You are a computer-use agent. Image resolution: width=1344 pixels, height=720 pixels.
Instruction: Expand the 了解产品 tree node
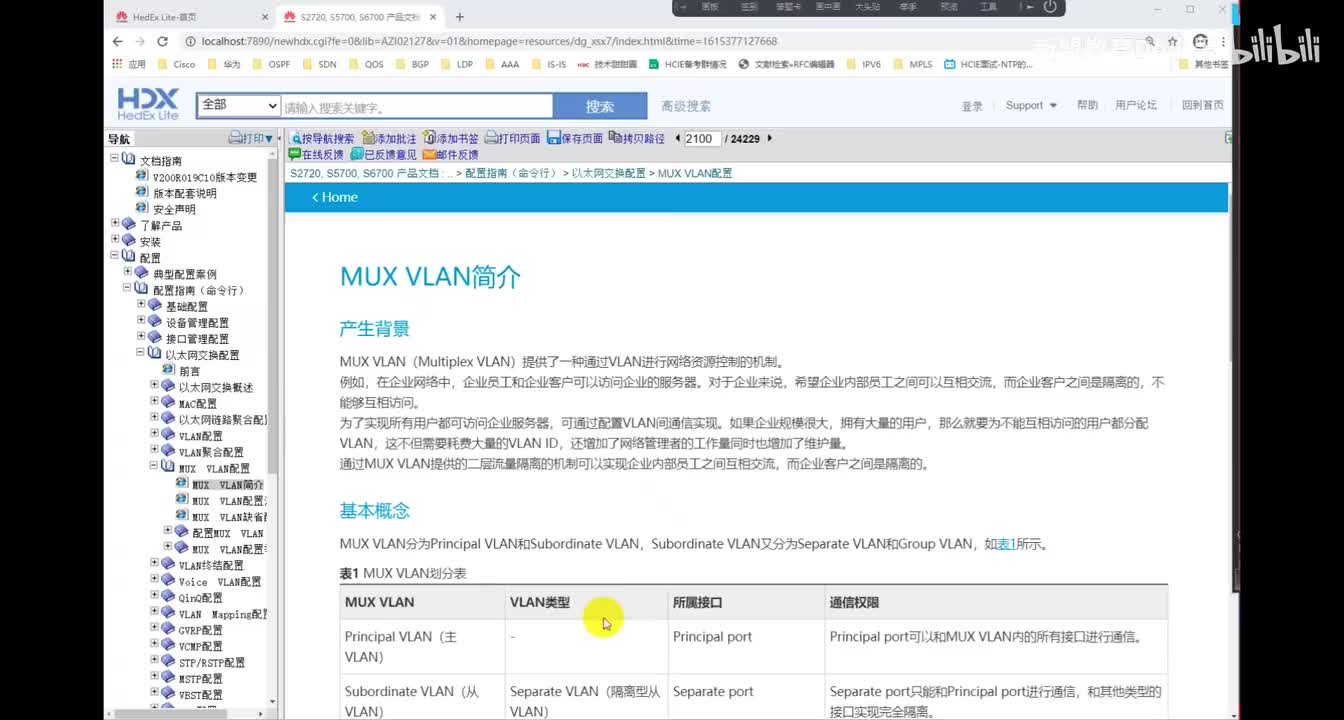point(115,224)
